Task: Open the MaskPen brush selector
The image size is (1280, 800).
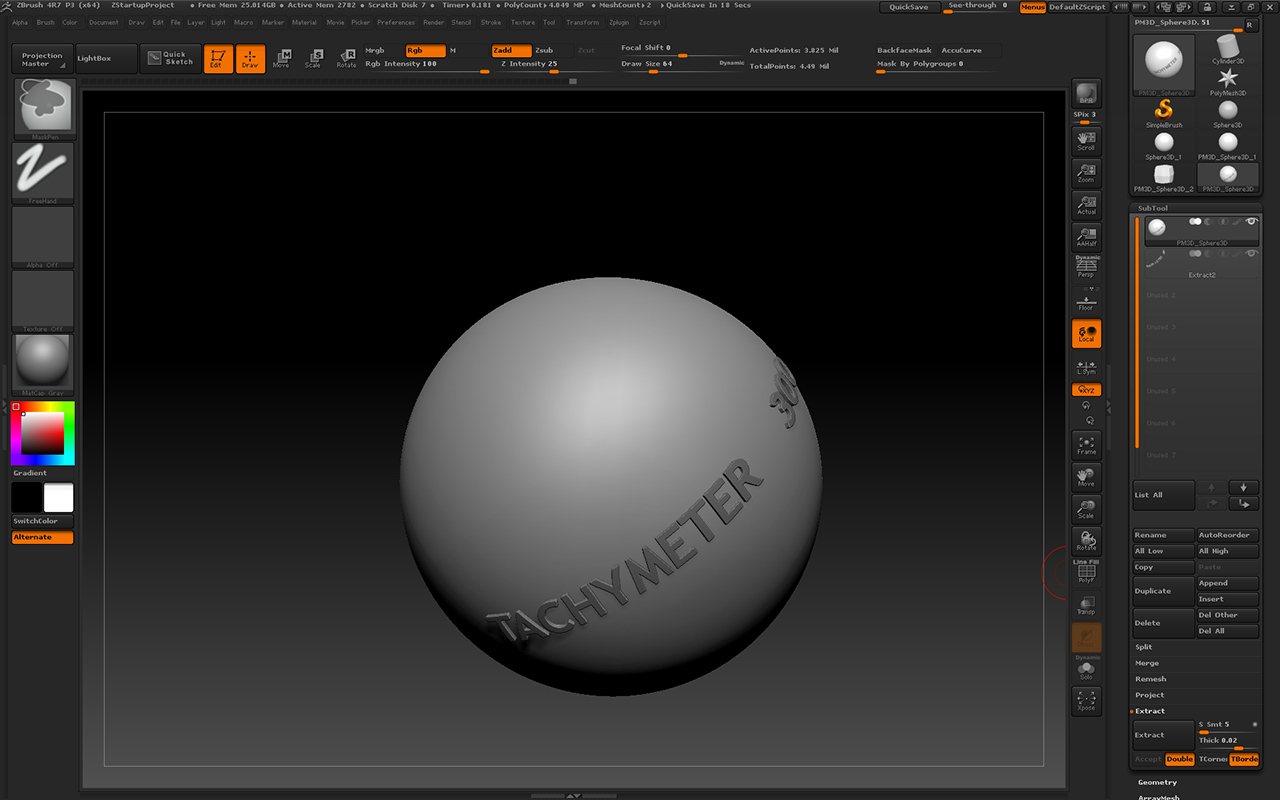Action: [43, 109]
